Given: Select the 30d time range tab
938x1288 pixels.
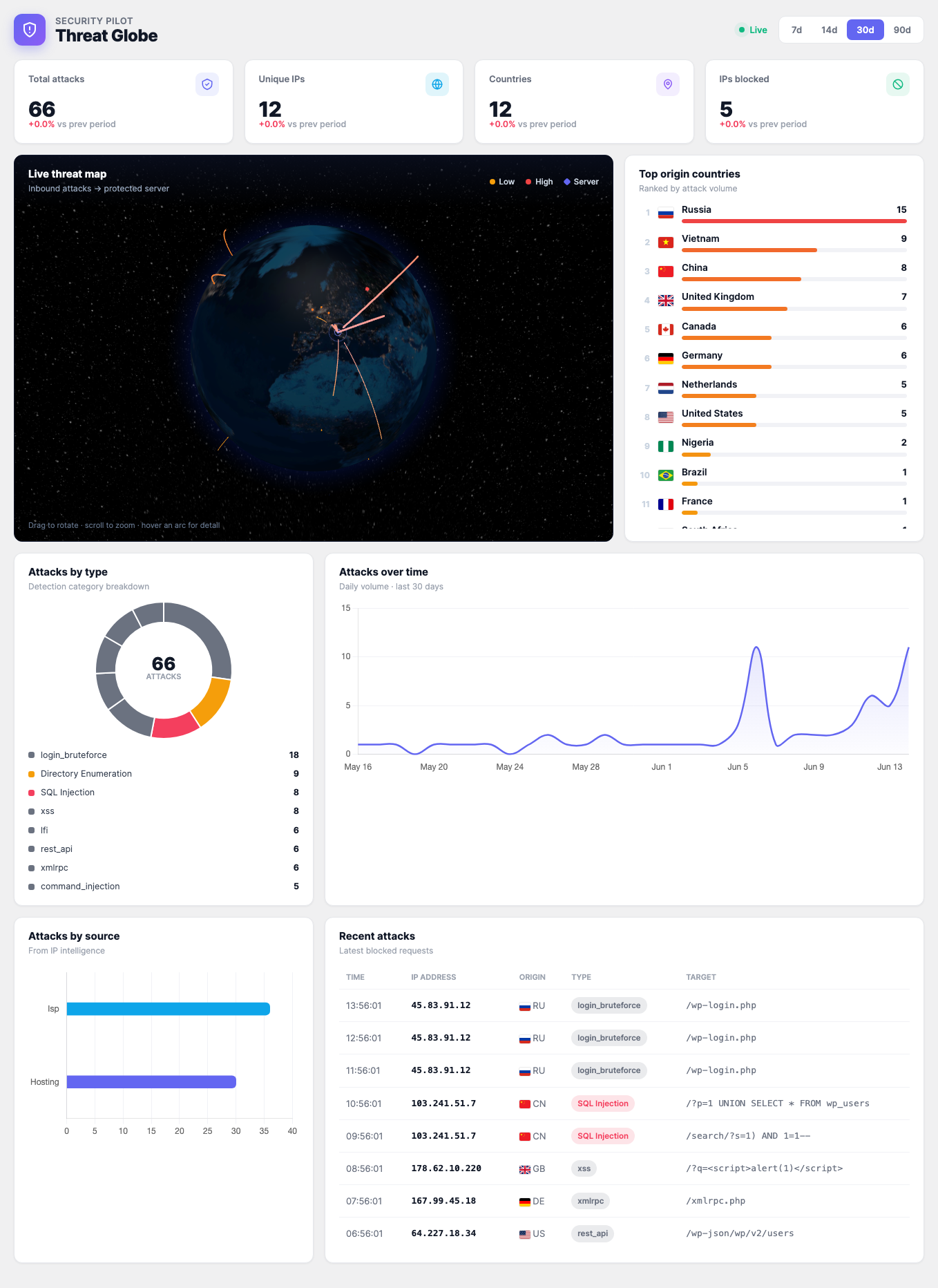Looking at the screenshot, I should [865, 30].
